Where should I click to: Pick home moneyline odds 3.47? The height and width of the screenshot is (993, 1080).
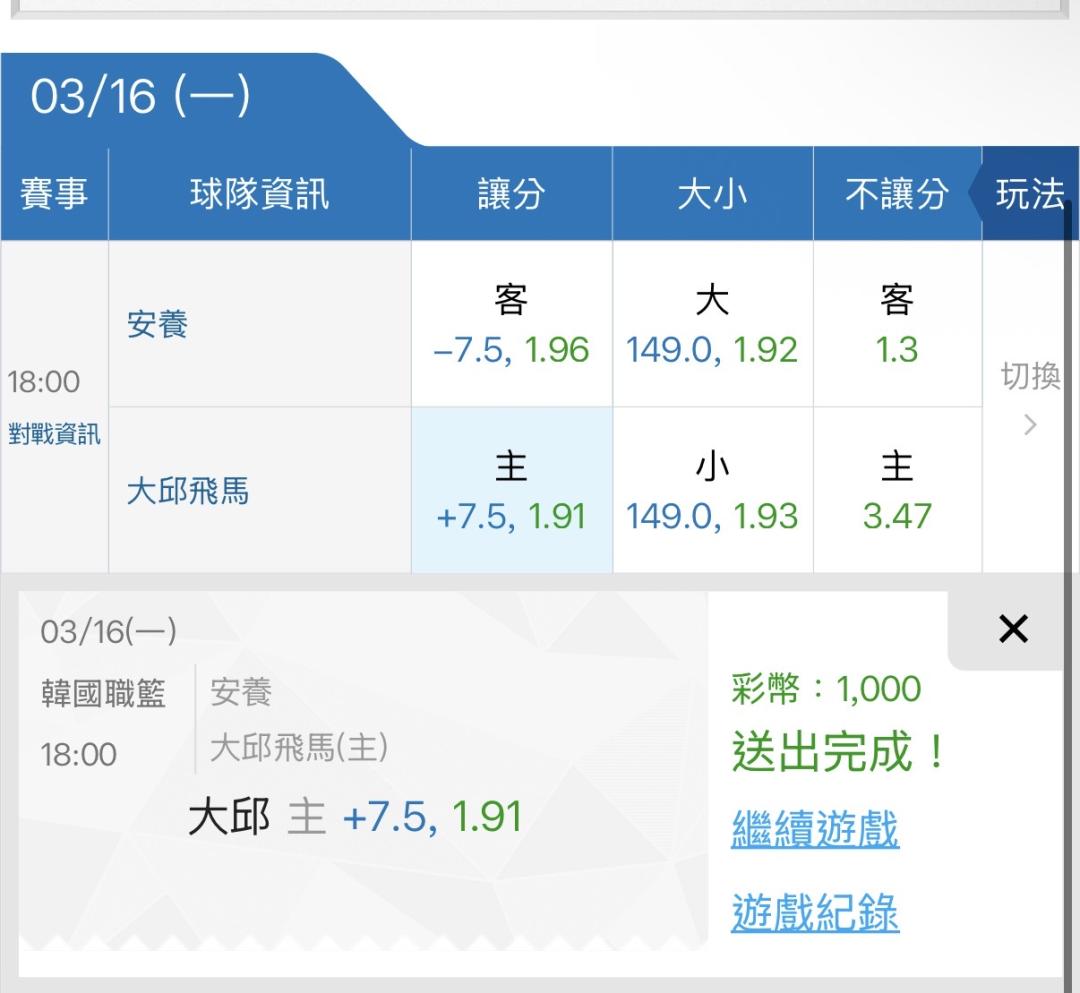pyautogui.click(x=897, y=491)
